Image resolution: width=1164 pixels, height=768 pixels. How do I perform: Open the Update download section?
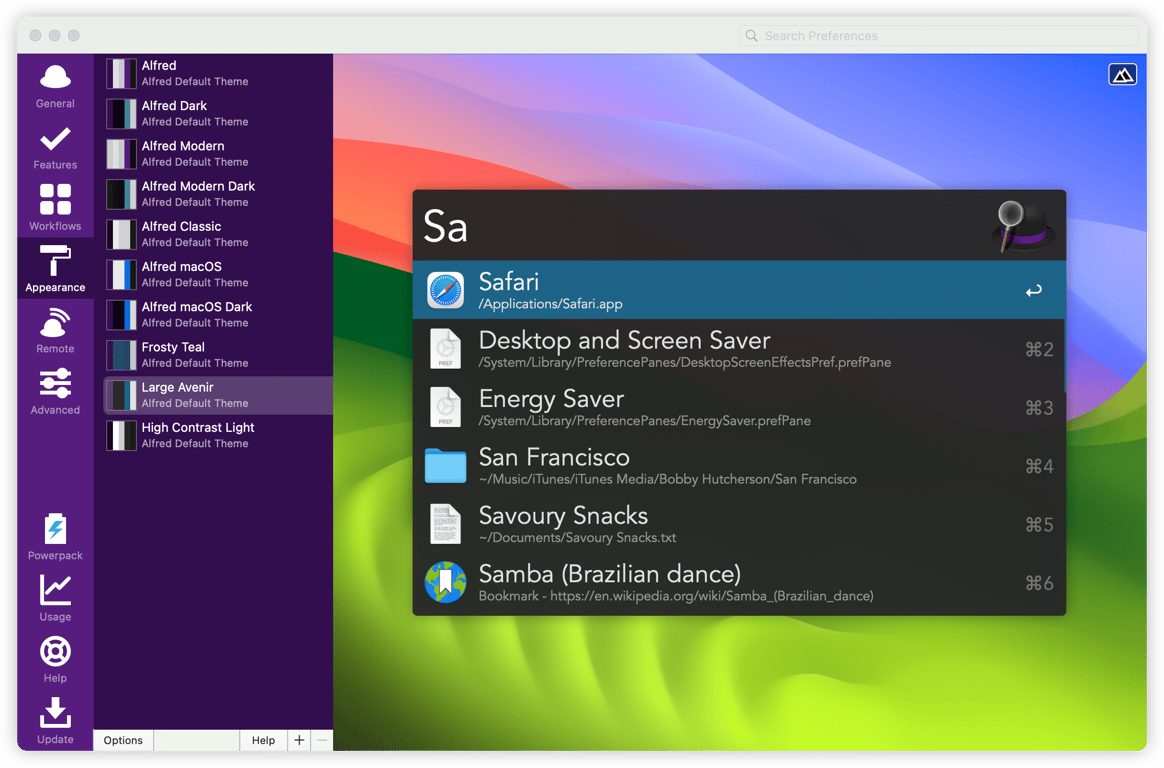[55, 721]
